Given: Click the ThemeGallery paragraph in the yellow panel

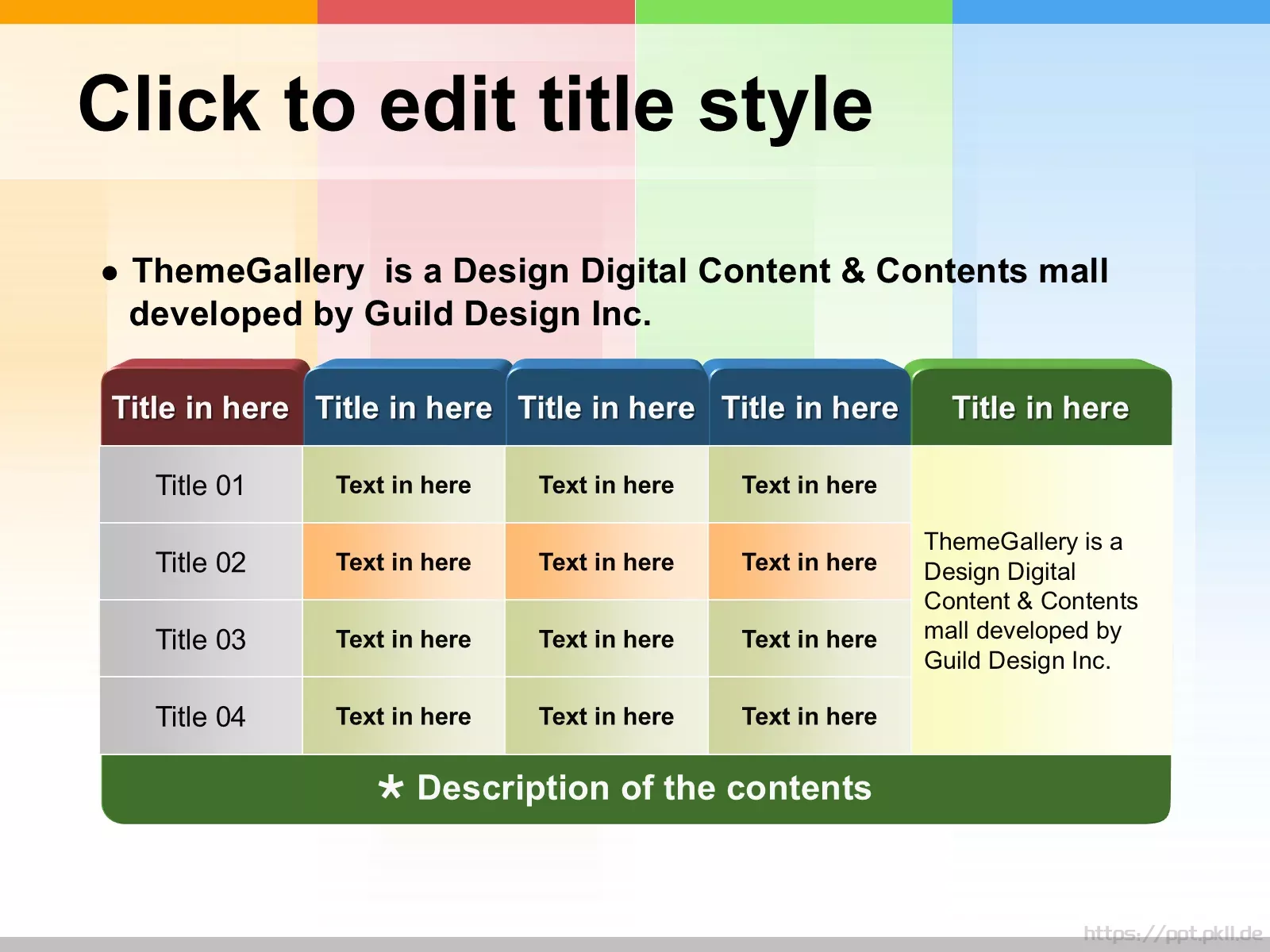Looking at the screenshot, I should pyautogui.click(x=1030, y=601).
